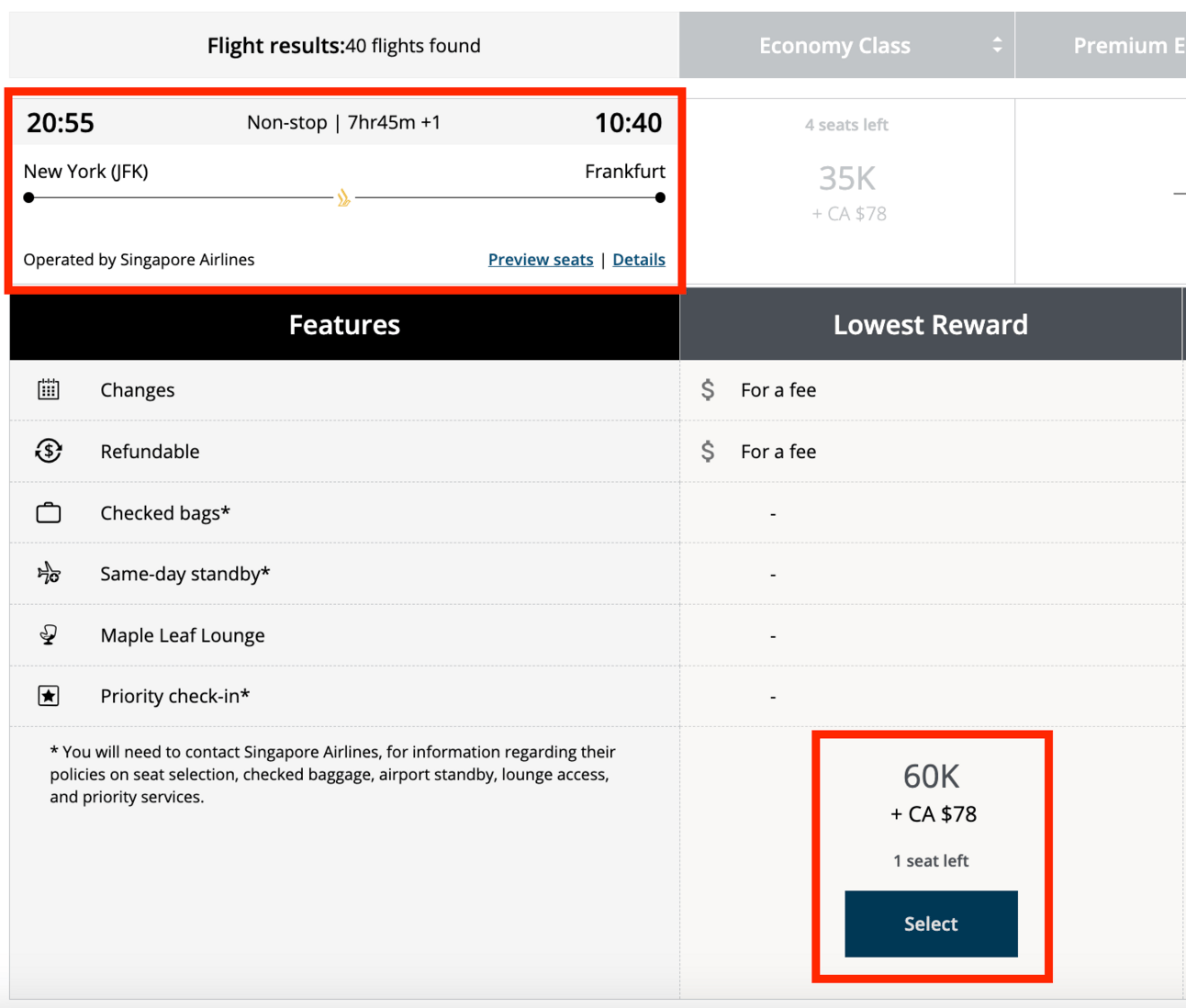Click the Priority check-in* row label
Image resolution: width=1186 pixels, height=1008 pixels.
coord(175,696)
